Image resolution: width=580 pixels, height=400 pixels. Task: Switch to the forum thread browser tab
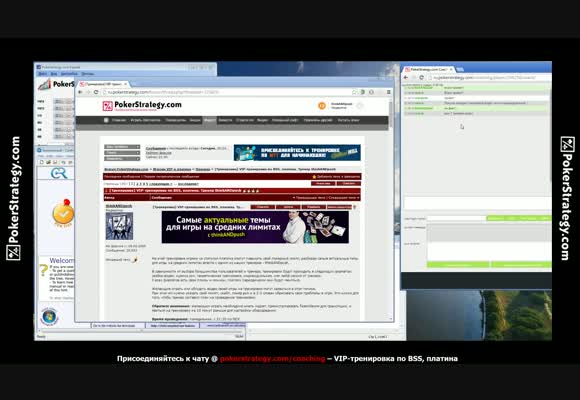pos(103,84)
